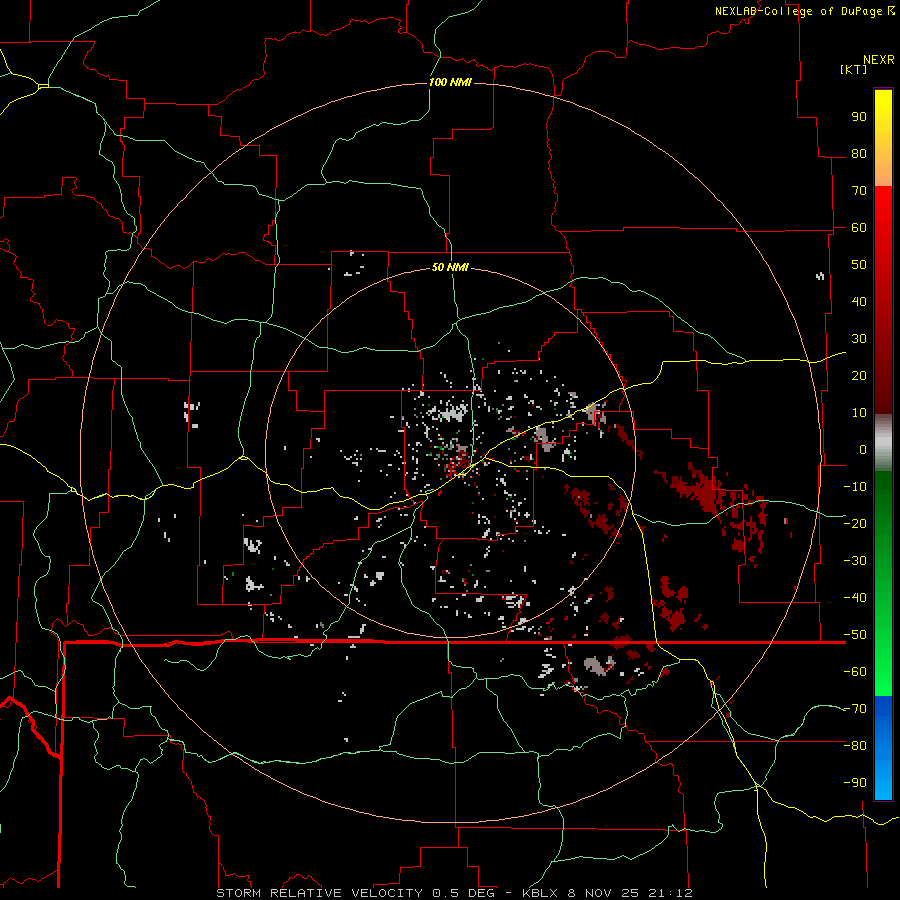Click the positive 10 scale value

coord(859,413)
